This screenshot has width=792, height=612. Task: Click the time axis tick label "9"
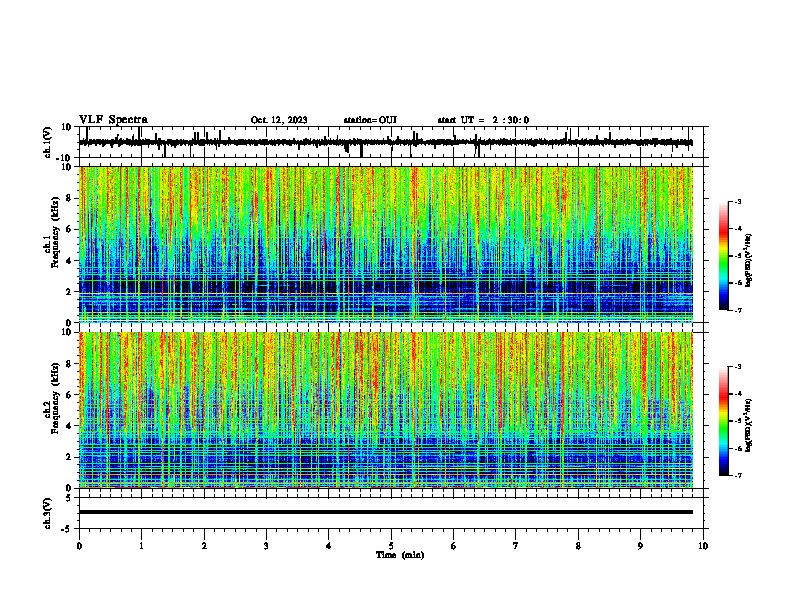tap(640, 546)
